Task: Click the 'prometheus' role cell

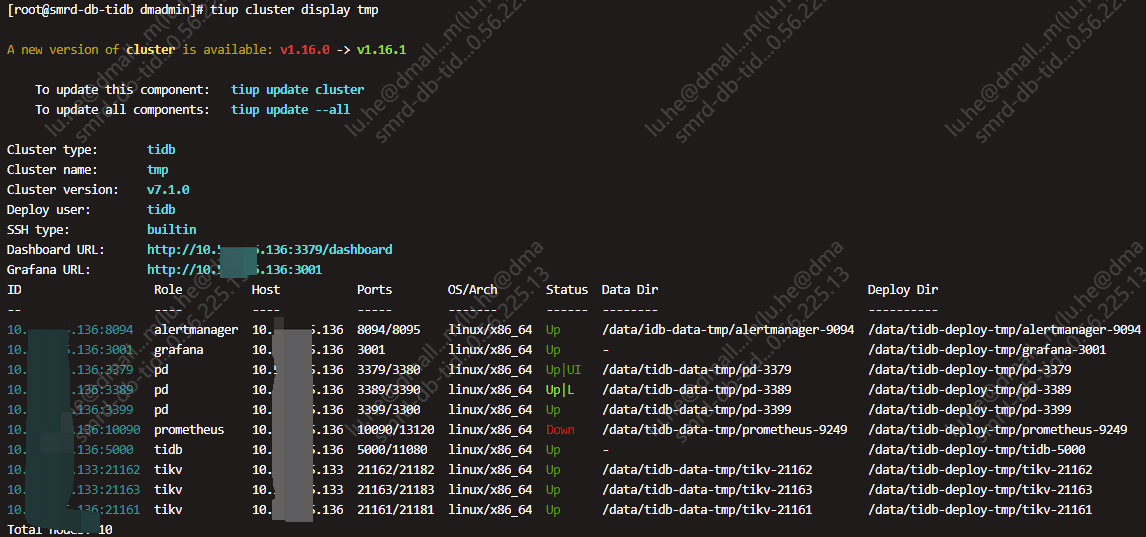Action: coord(189,430)
